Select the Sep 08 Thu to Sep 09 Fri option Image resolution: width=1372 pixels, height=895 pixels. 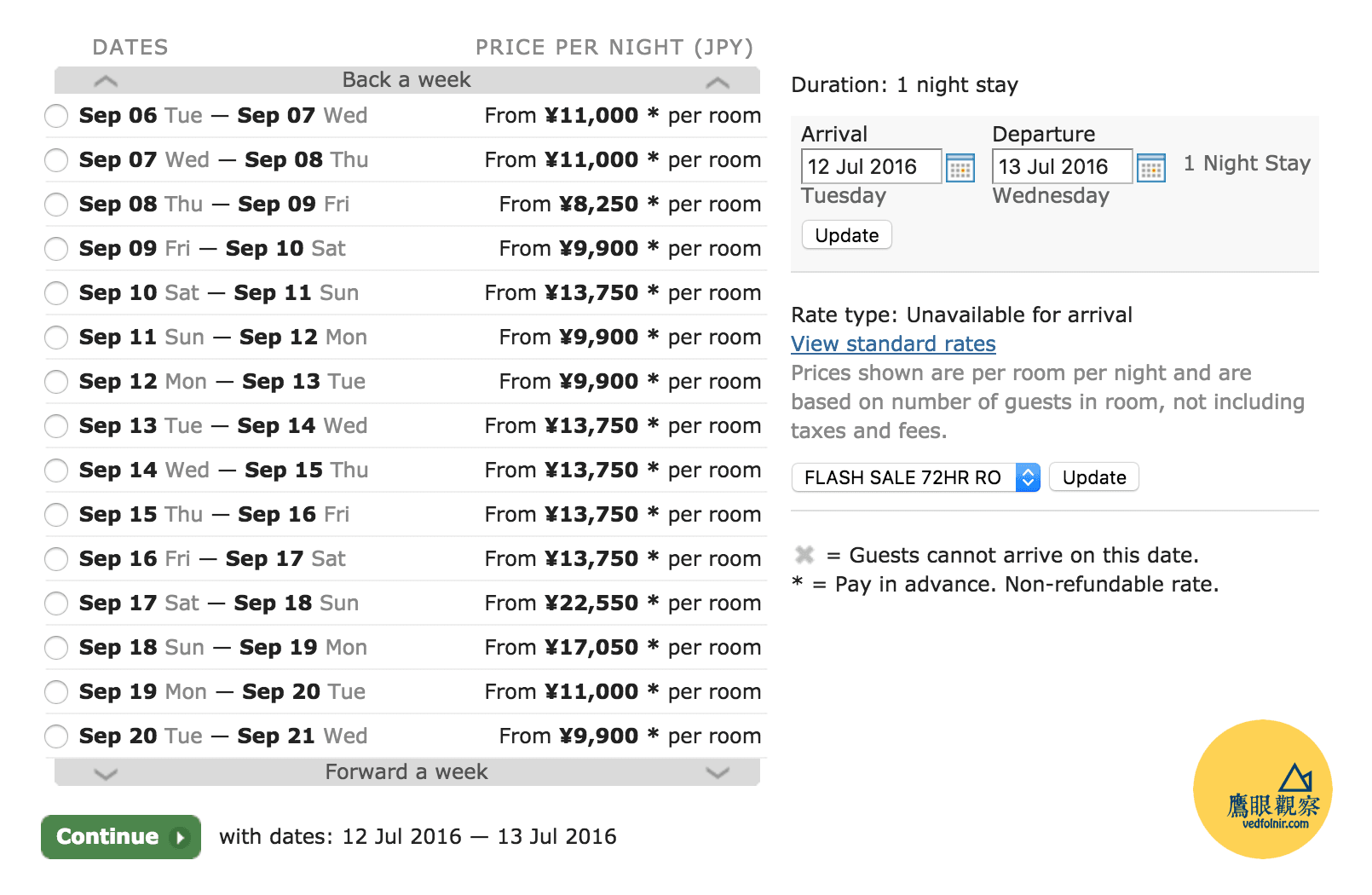pos(56,205)
